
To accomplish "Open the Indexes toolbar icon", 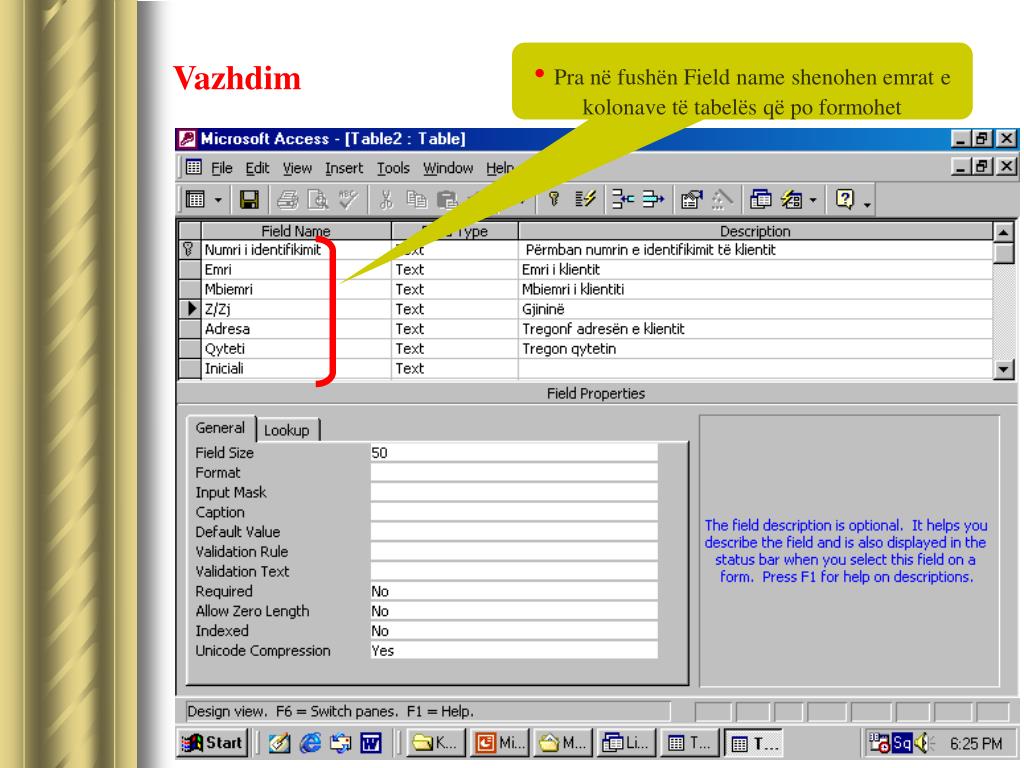I will (x=585, y=199).
